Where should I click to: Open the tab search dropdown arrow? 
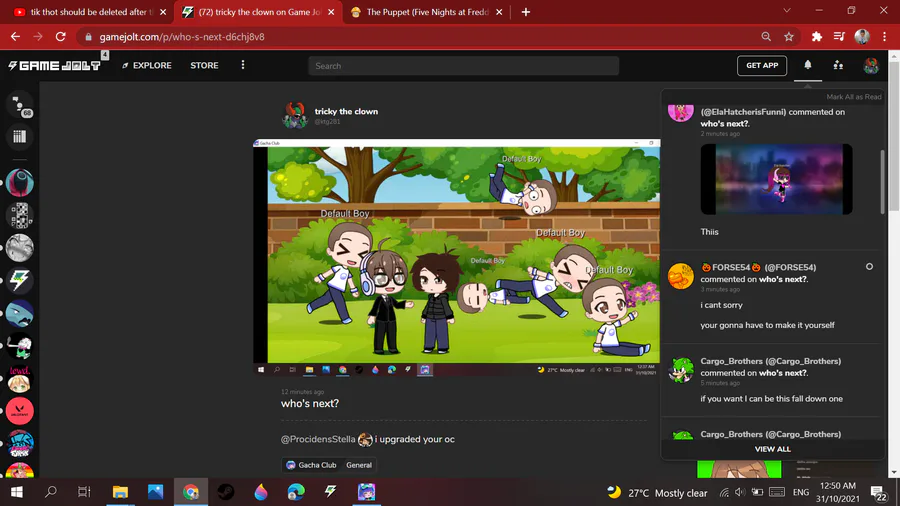[787, 10]
